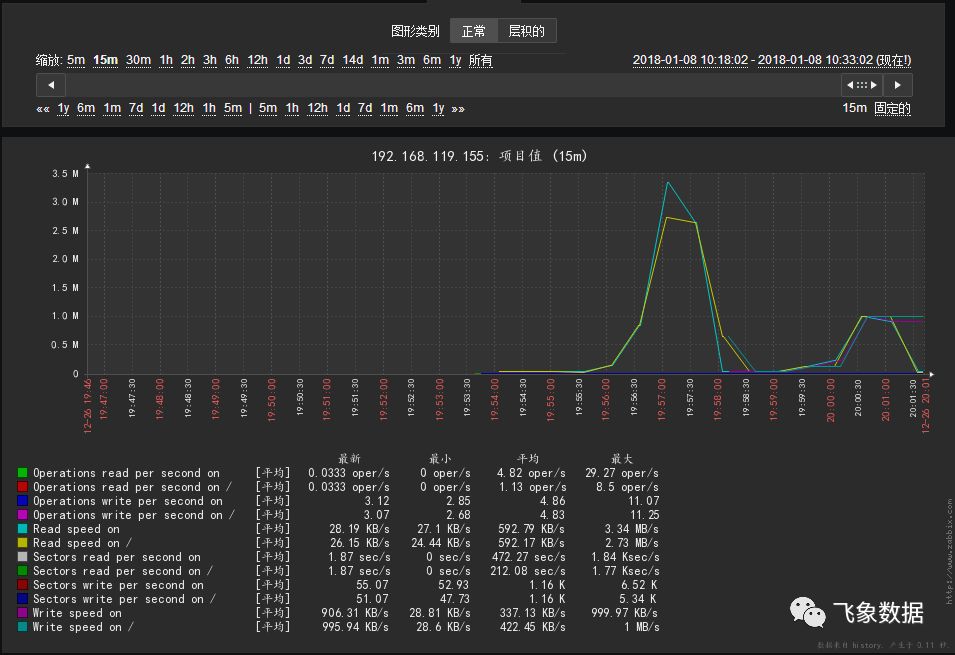Set zoom to 3m
This screenshot has height=655, width=955.
[x=406, y=60]
